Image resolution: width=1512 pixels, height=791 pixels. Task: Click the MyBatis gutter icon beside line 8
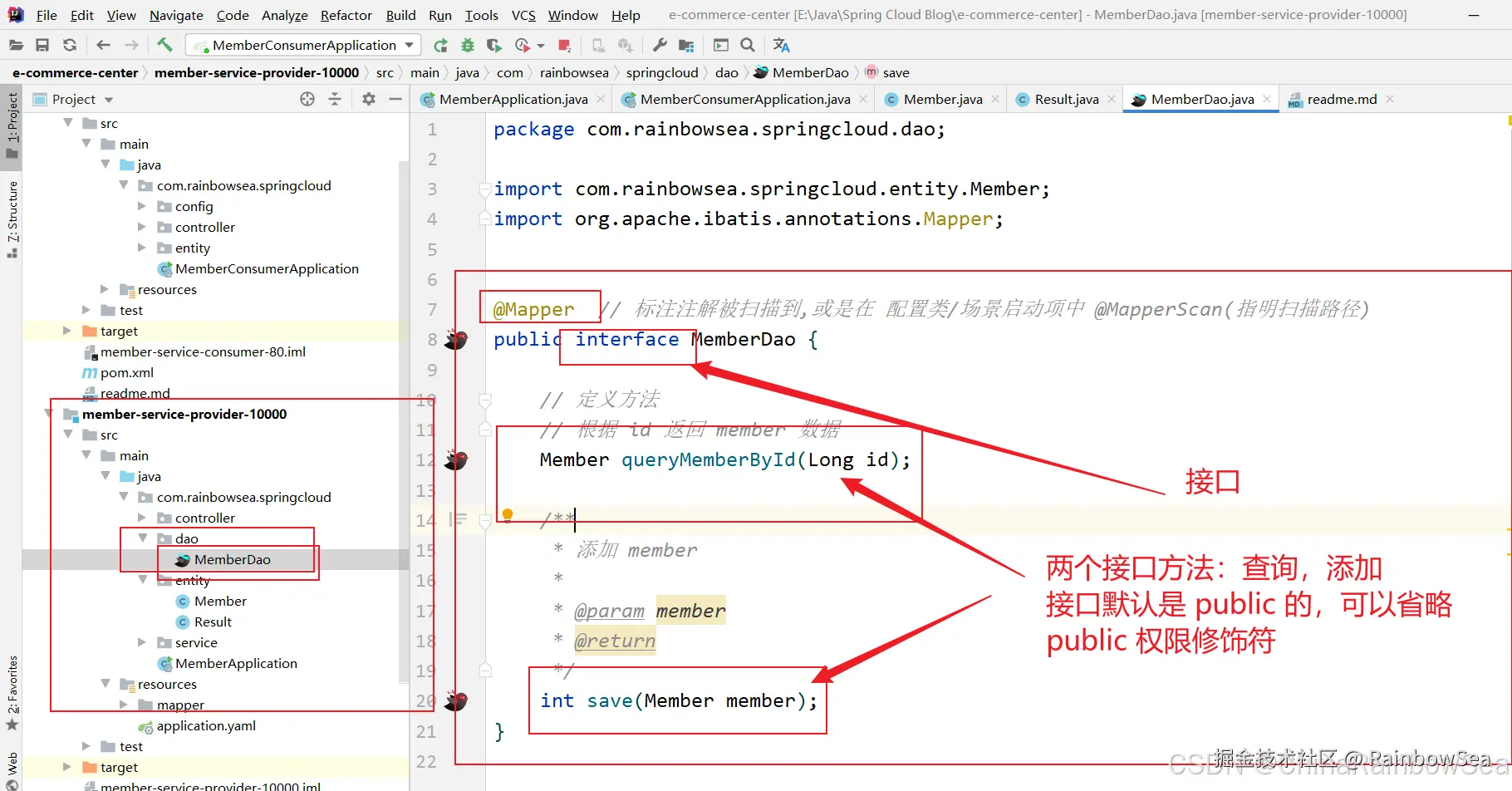[456, 339]
